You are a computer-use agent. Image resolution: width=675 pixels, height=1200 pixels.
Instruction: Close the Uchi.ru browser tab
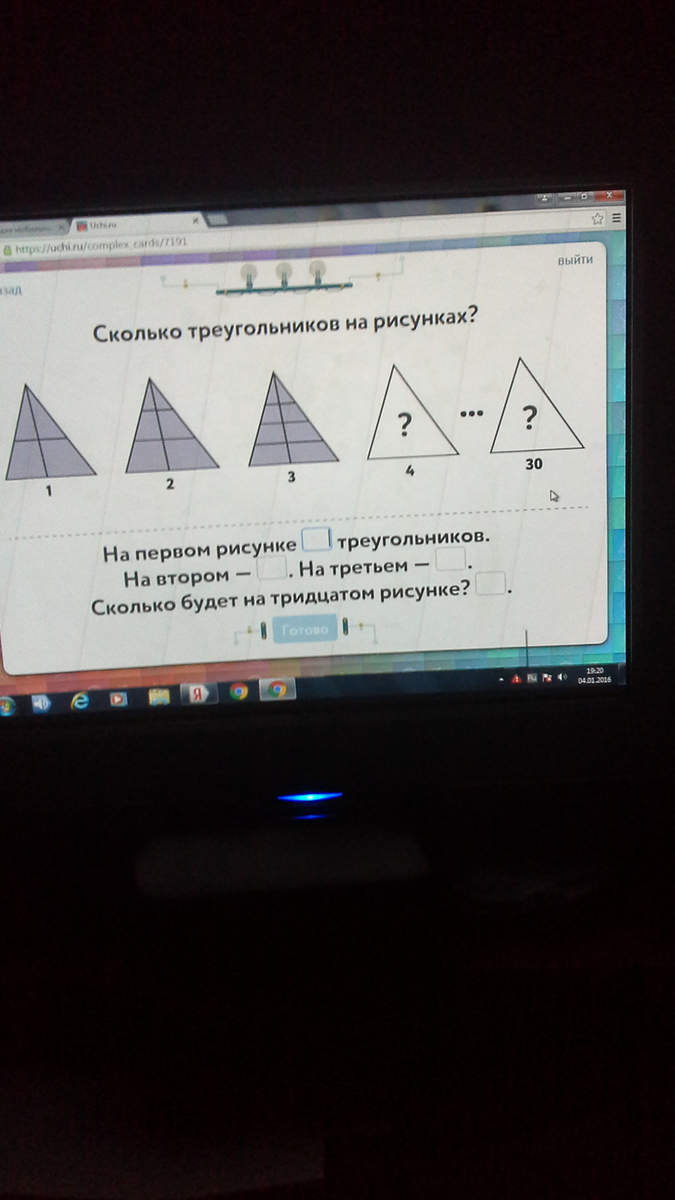pyautogui.click(x=196, y=220)
